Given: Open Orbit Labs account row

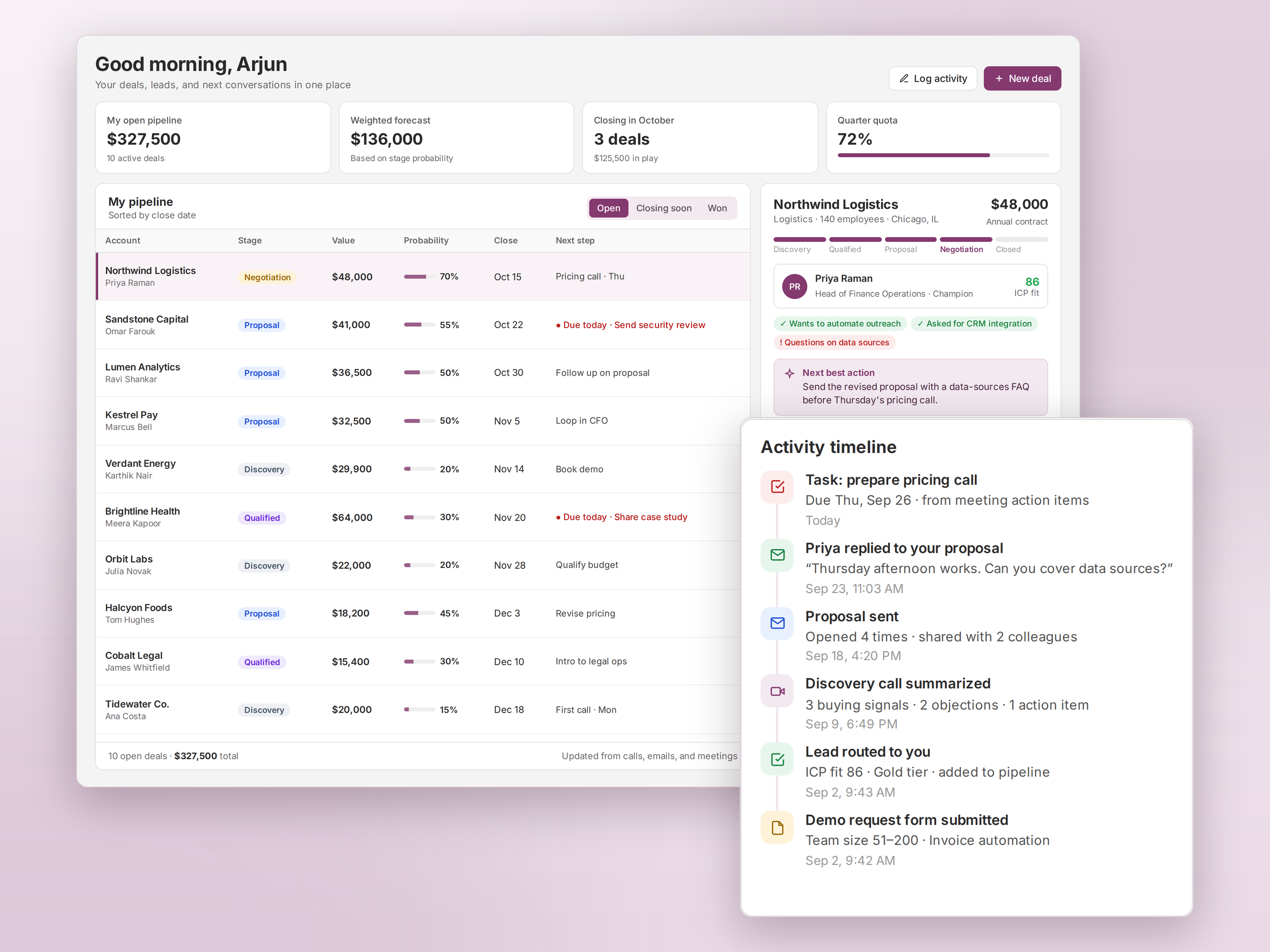Looking at the screenshot, I should [x=419, y=565].
